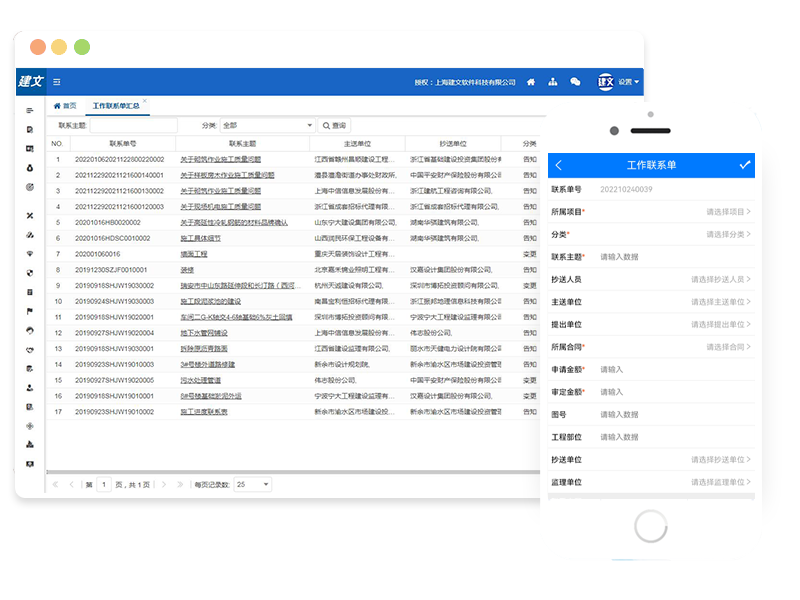Open the 分类 filter dropdown showing 全部
Image resolution: width=800 pixels, height=600 pixels.
(x=267, y=126)
